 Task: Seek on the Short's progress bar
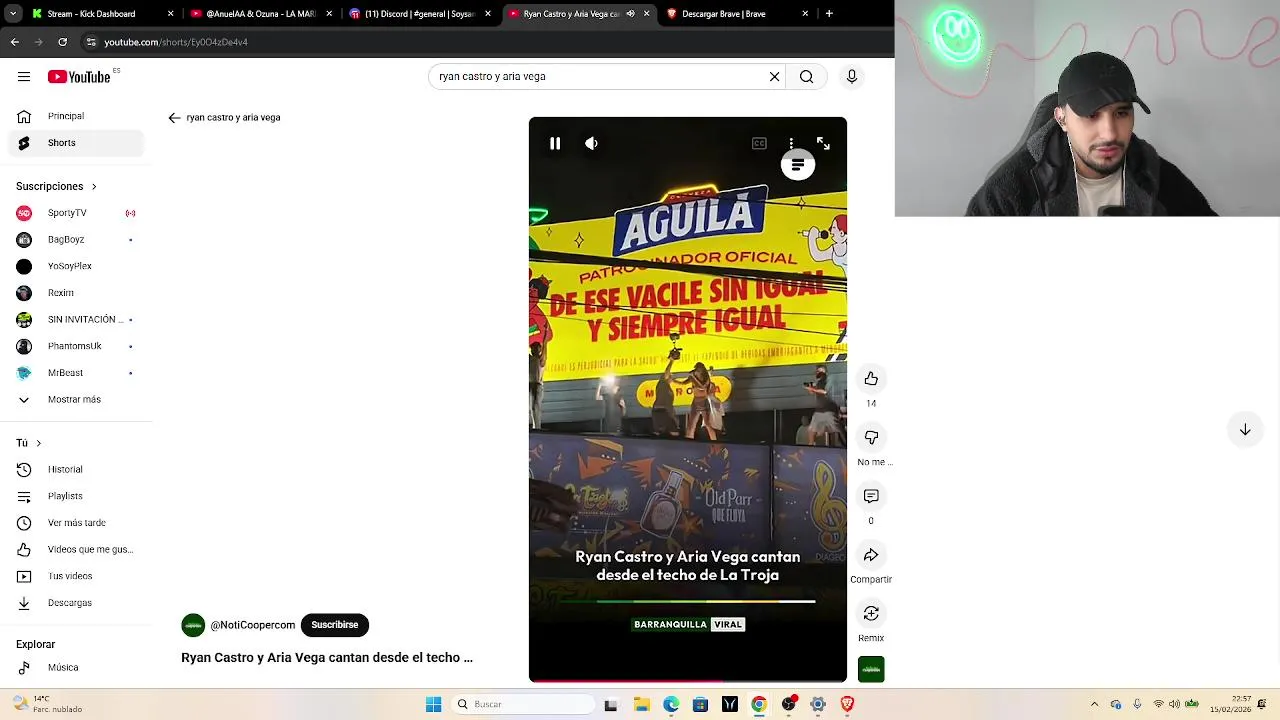(688, 681)
